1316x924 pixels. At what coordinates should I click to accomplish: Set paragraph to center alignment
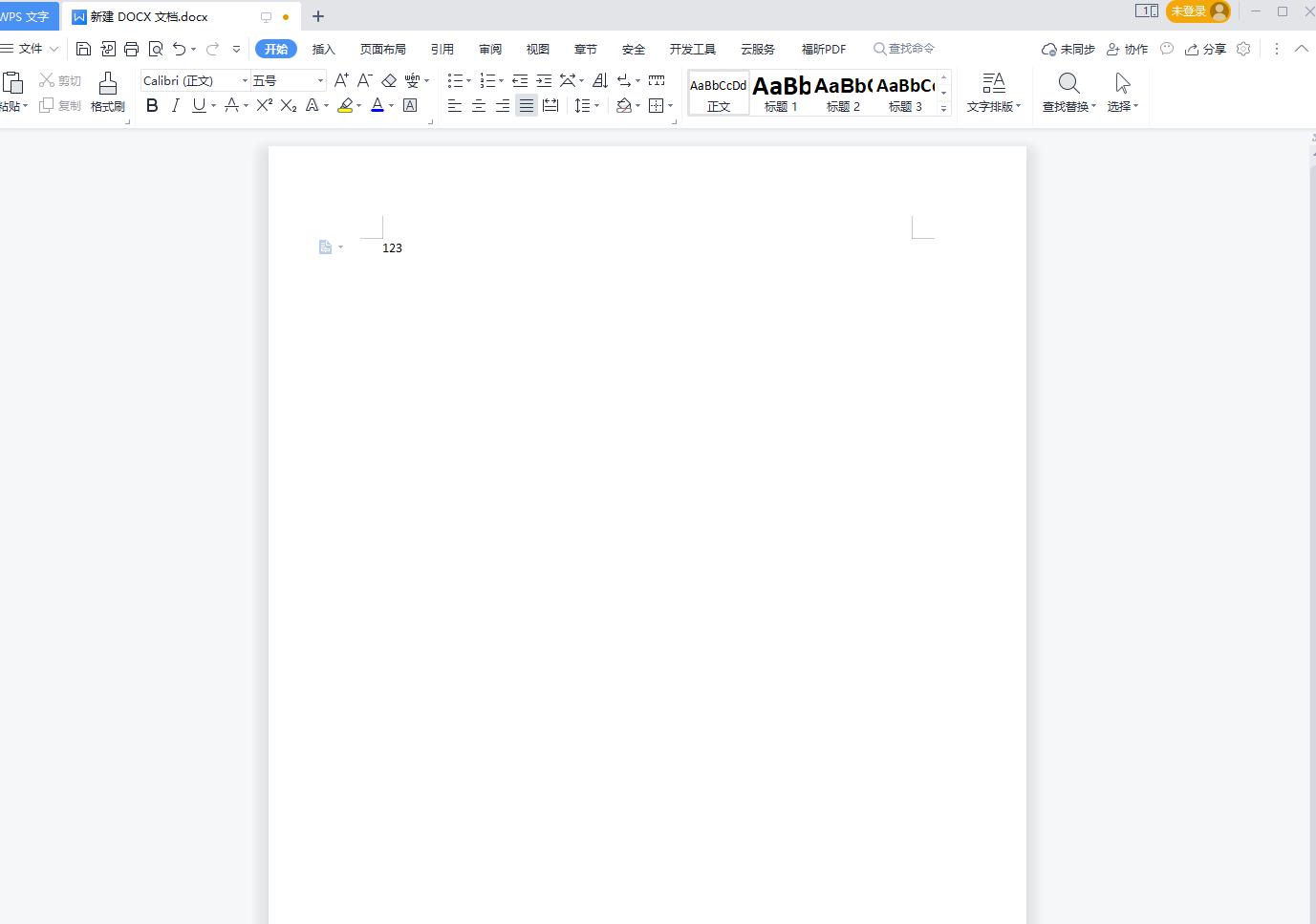tap(479, 105)
